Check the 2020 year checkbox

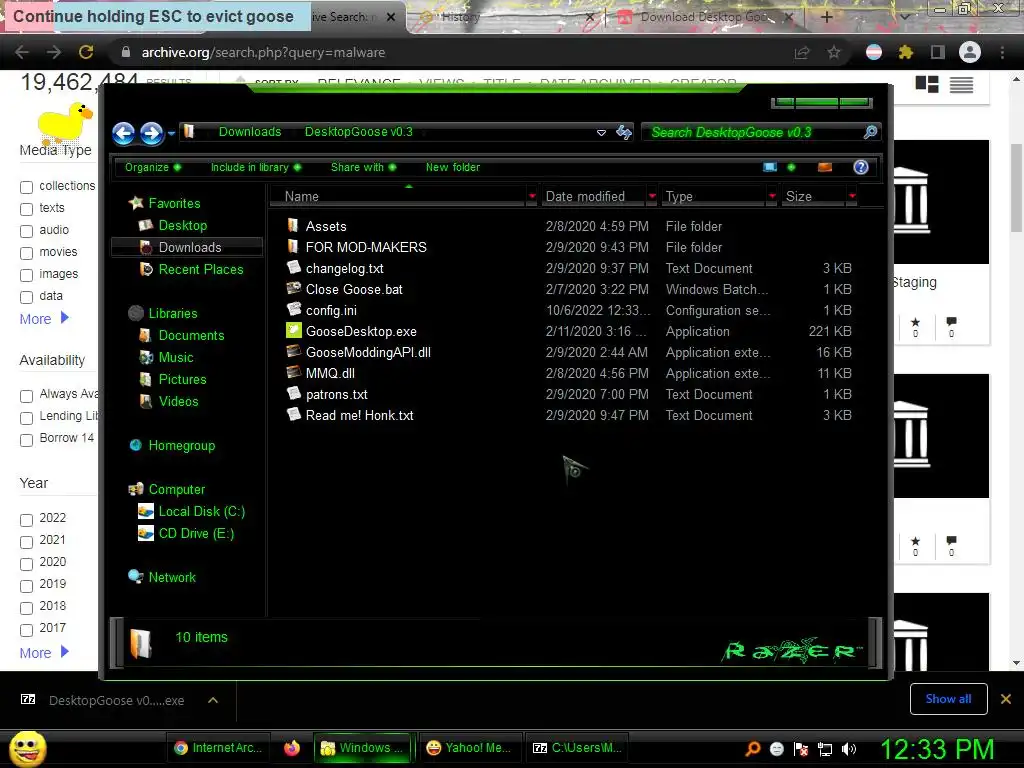point(26,564)
